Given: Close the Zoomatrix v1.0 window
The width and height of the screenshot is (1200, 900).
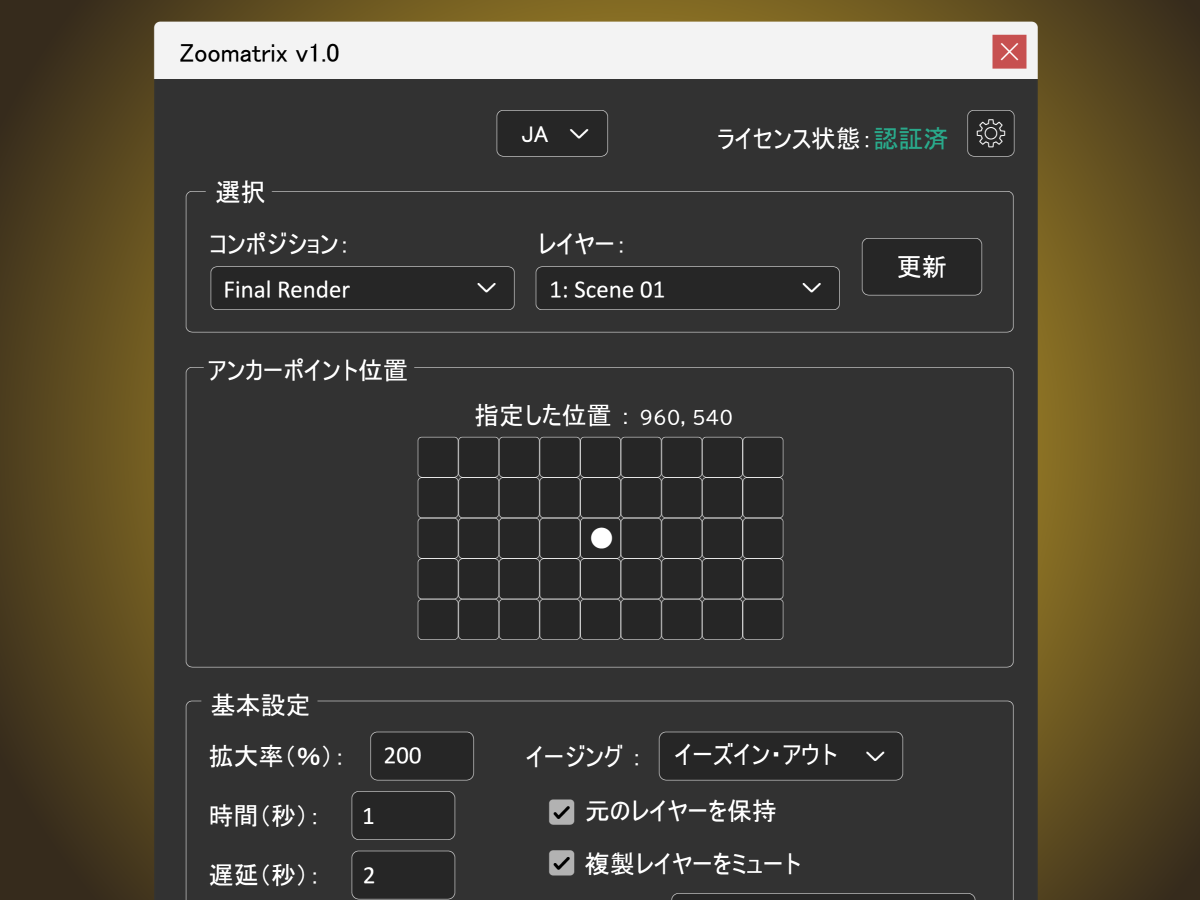Looking at the screenshot, I should [1009, 52].
